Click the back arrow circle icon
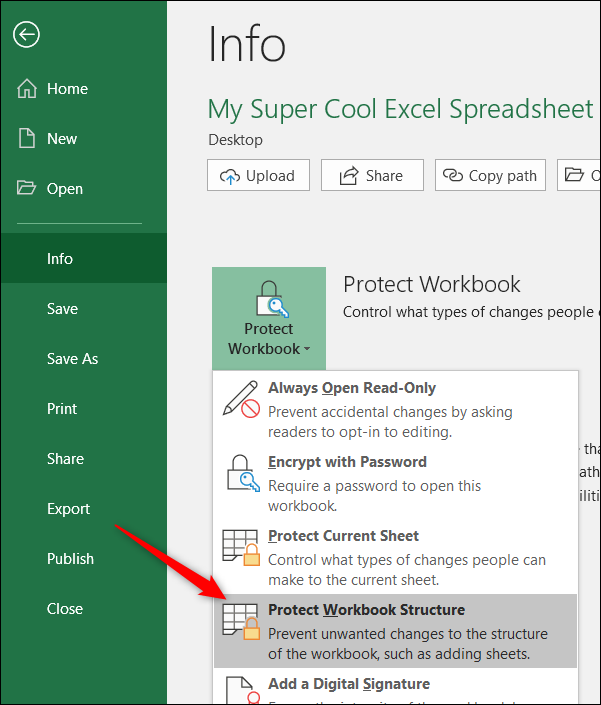Screen dimensions: 601x705 [x=27, y=35]
